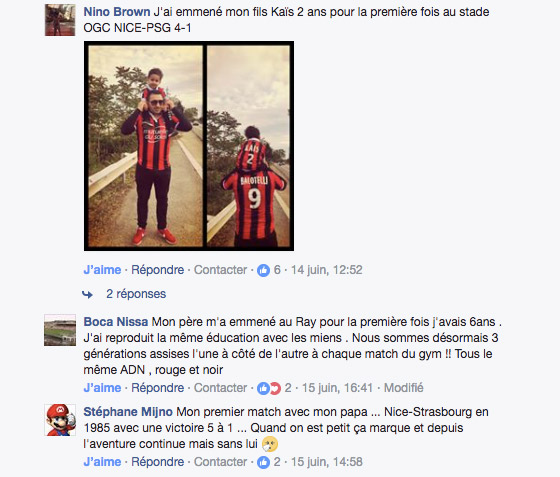Click the thumbs-up reaction icon on Stéphane Mijno's comment
This screenshot has width=560, height=477.
point(264,462)
